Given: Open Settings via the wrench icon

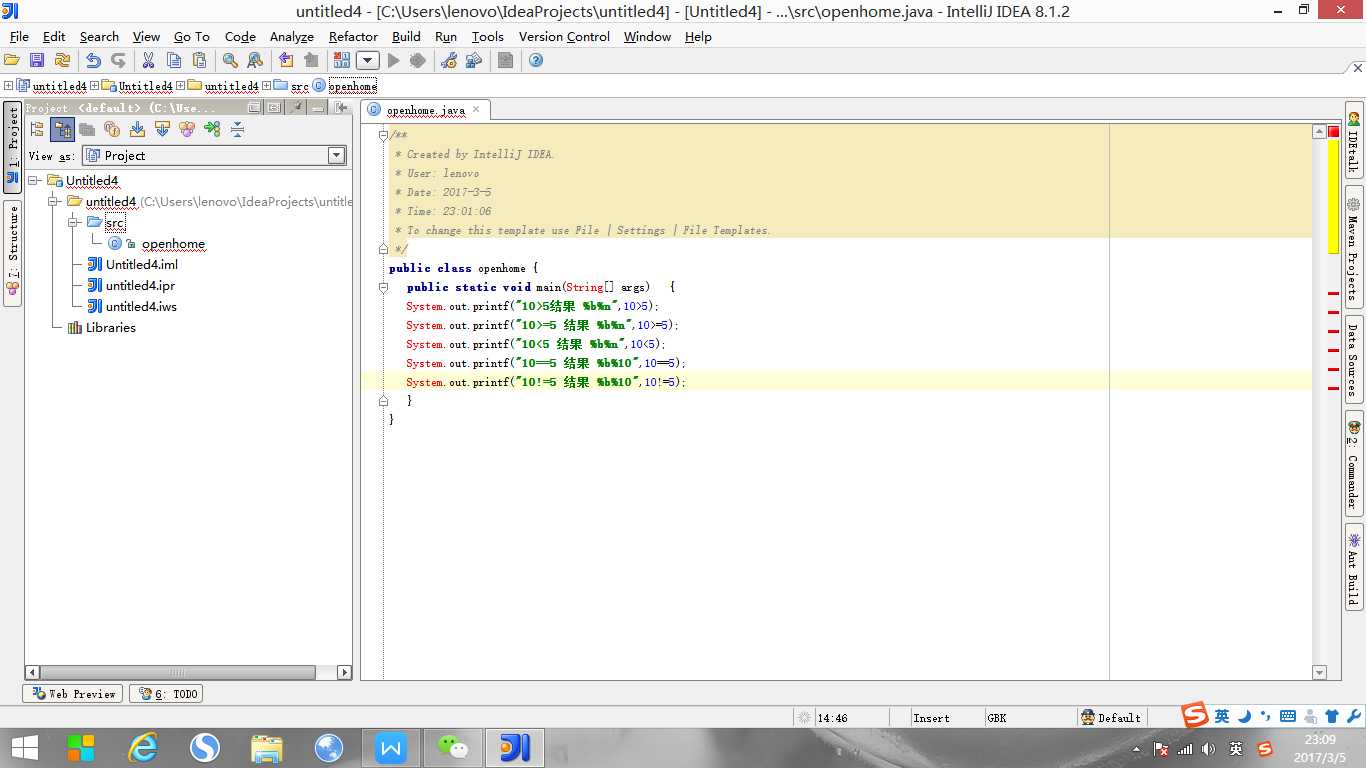Looking at the screenshot, I should click(449, 61).
